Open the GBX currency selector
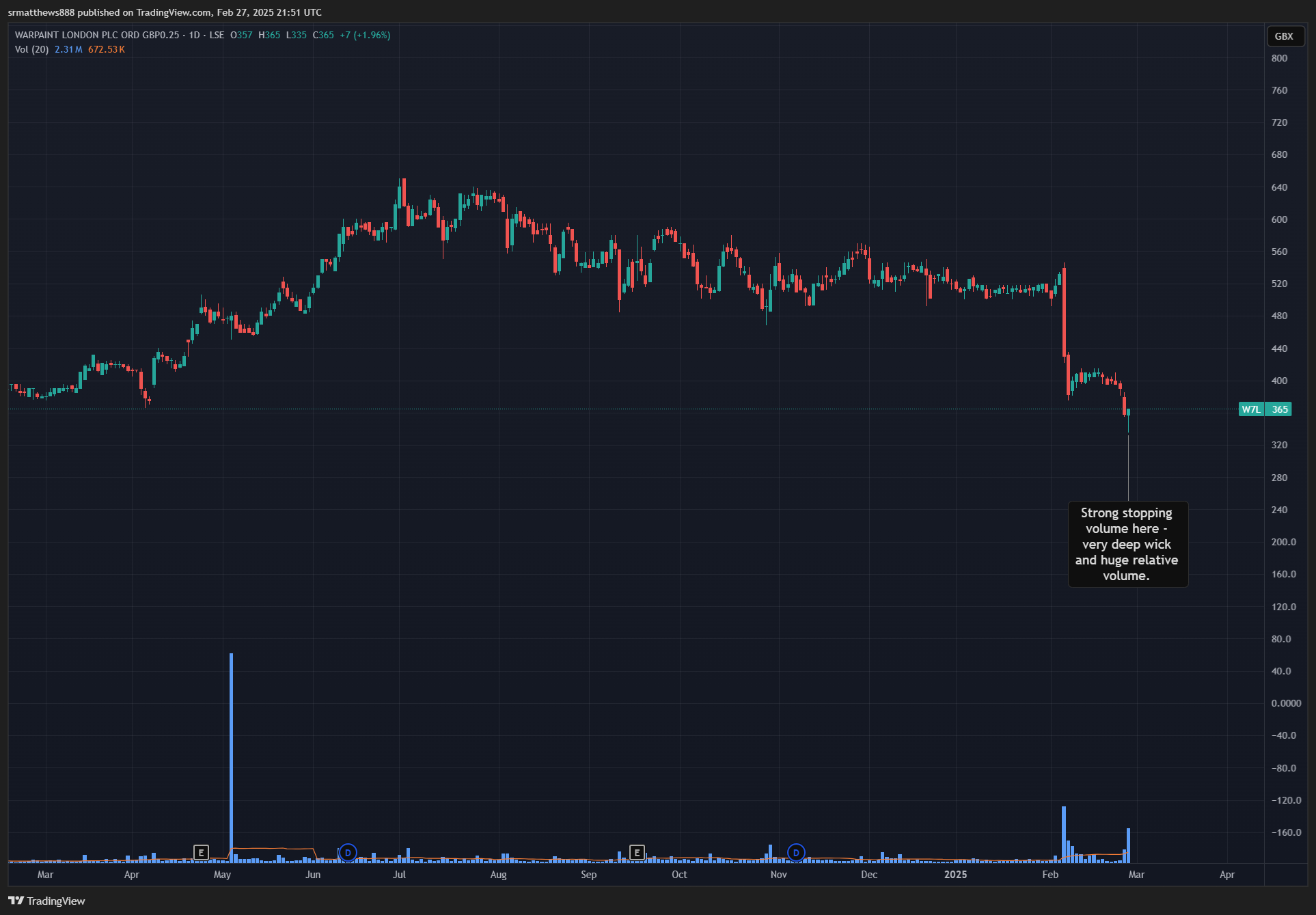The width and height of the screenshot is (1316, 915). coord(1285,36)
